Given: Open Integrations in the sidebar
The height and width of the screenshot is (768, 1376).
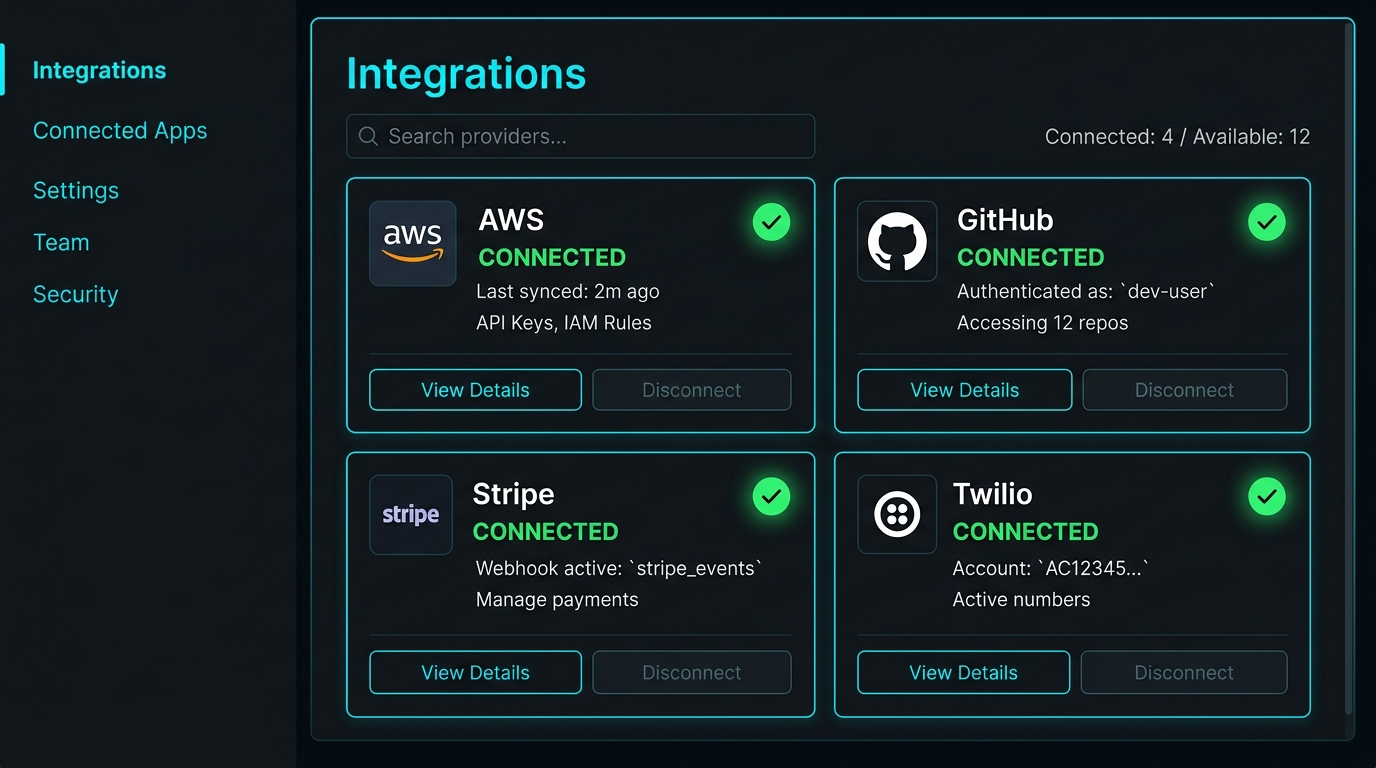Looking at the screenshot, I should [100, 70].
